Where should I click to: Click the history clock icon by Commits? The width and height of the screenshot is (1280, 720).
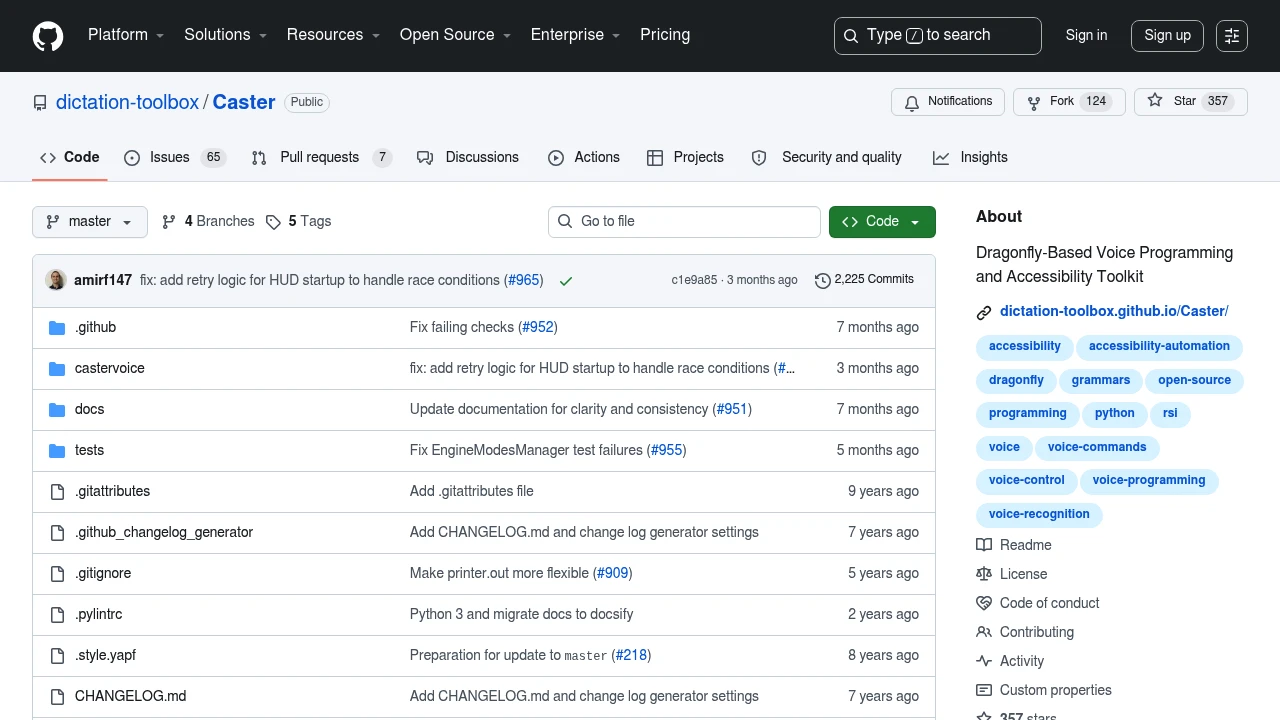click(x=823, y=280)
